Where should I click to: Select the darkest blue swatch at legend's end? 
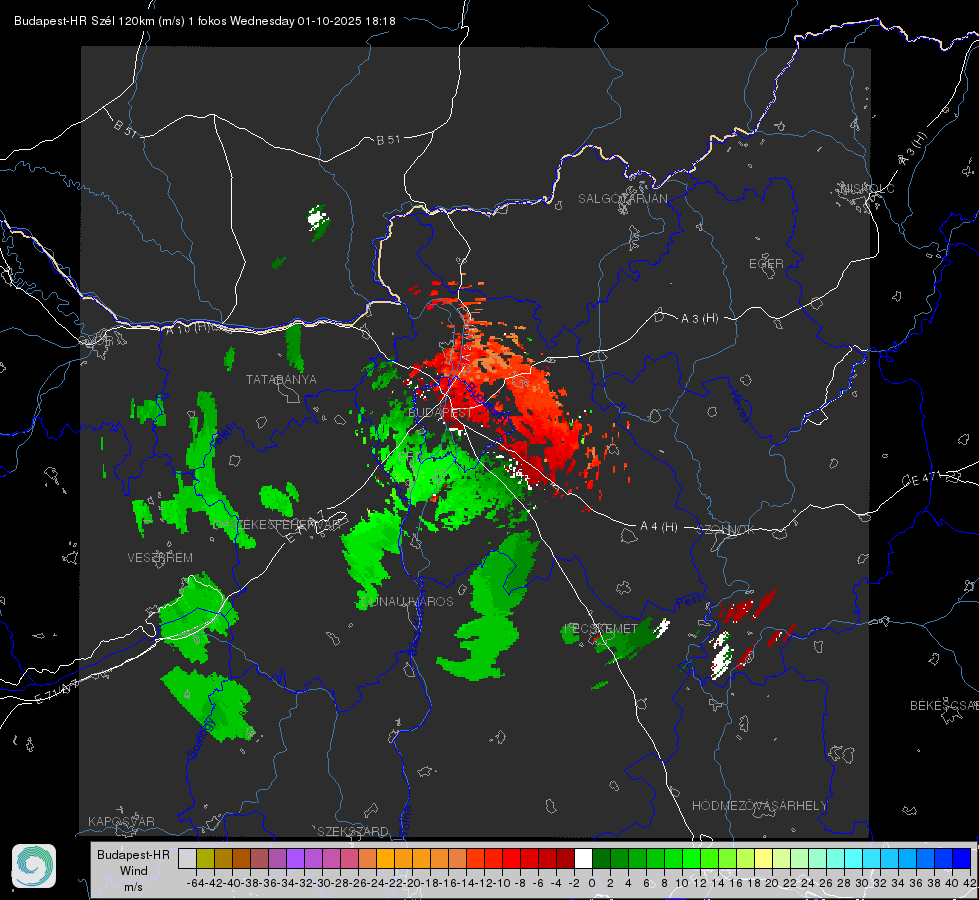click(962, 858)
